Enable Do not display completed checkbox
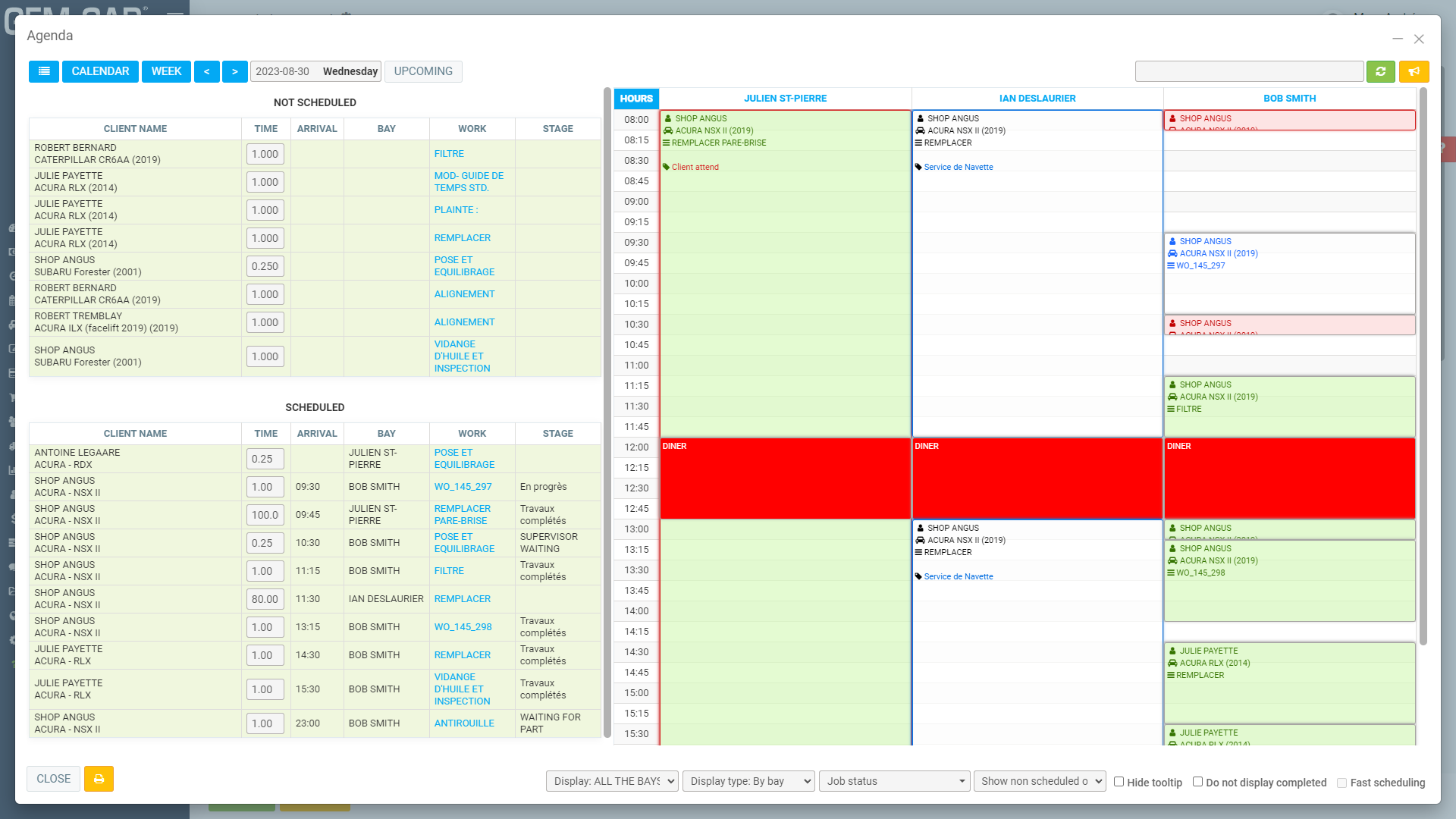 [x=1197, y=781]
